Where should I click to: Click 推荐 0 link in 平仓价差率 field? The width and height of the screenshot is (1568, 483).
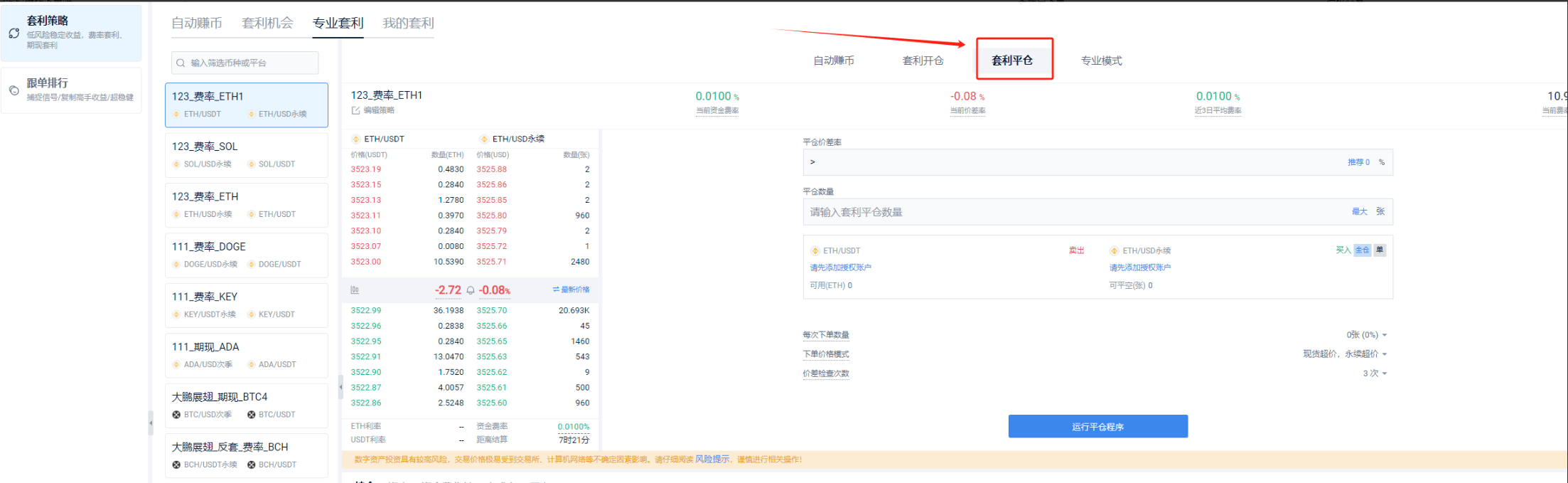[x=1358, y=162]
